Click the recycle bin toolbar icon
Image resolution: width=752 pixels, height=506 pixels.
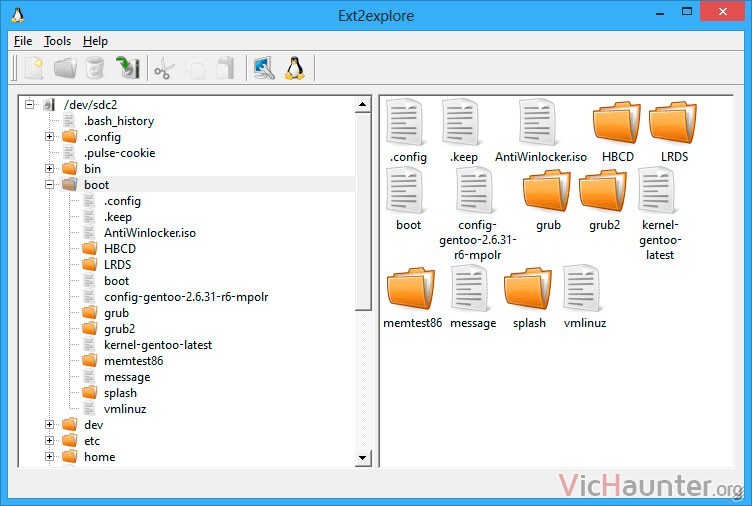click(x=95, y=68)
